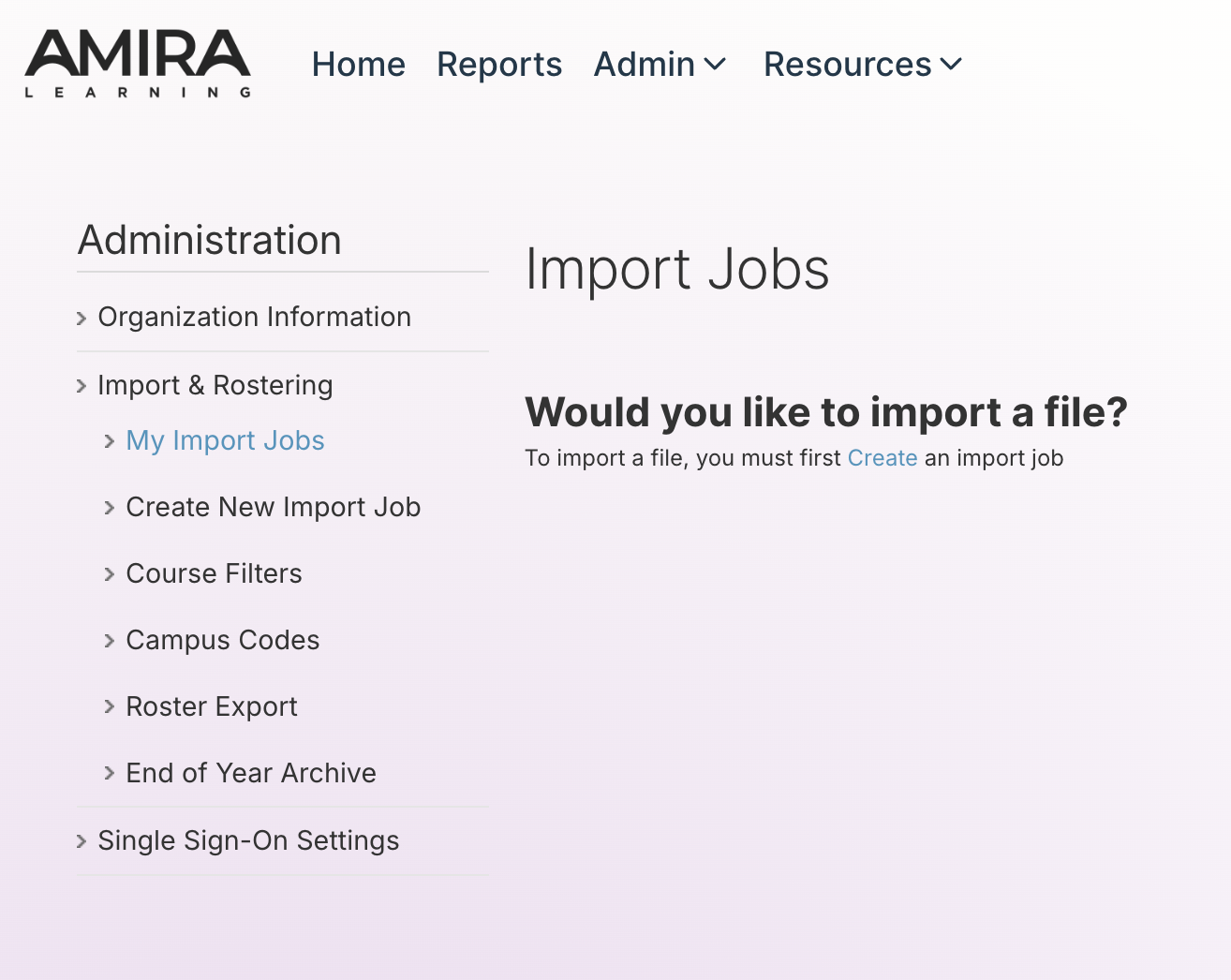The height and width of the screenshot is (980, 1231).
Task: Select Single Sign-On Settings
Action: click(248, 841)
